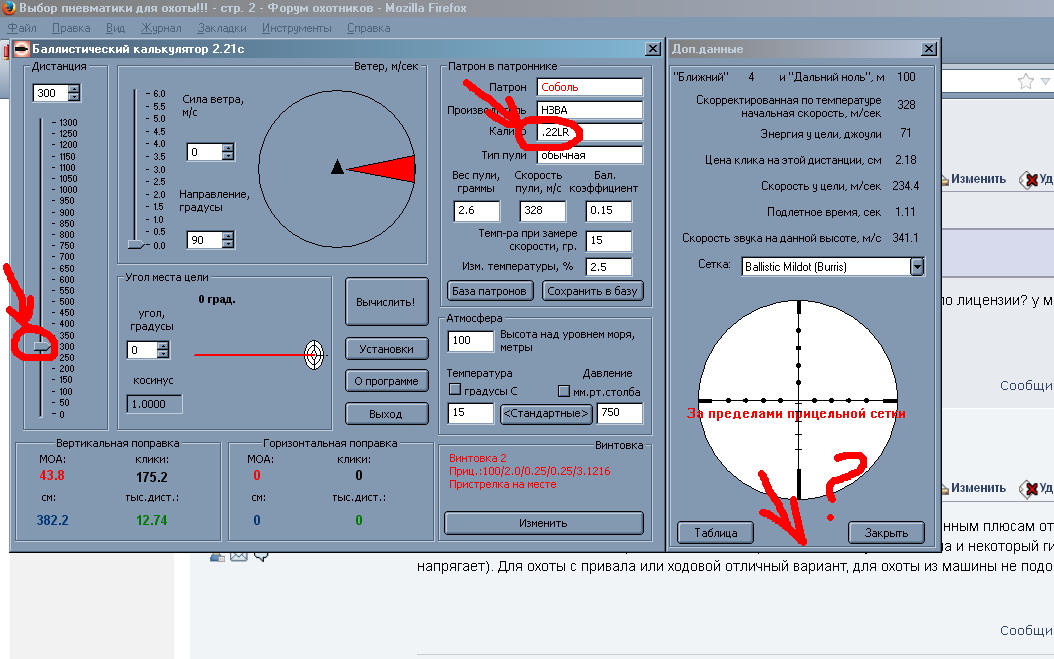Close the ballistic calculator window with X
The image size is (1054, 659).
(652, 48)
